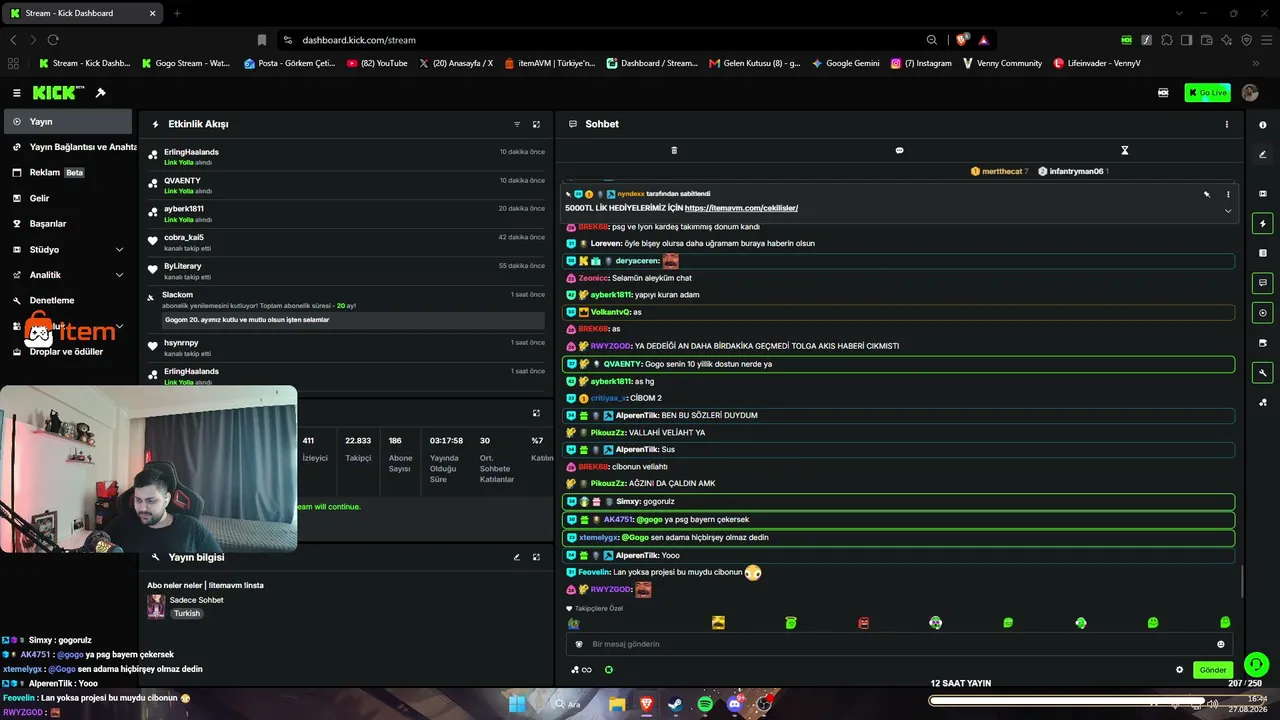Click the chat bubble icon in Sohbet toolbar
The image size is (1280, 720).
(899, 150)
